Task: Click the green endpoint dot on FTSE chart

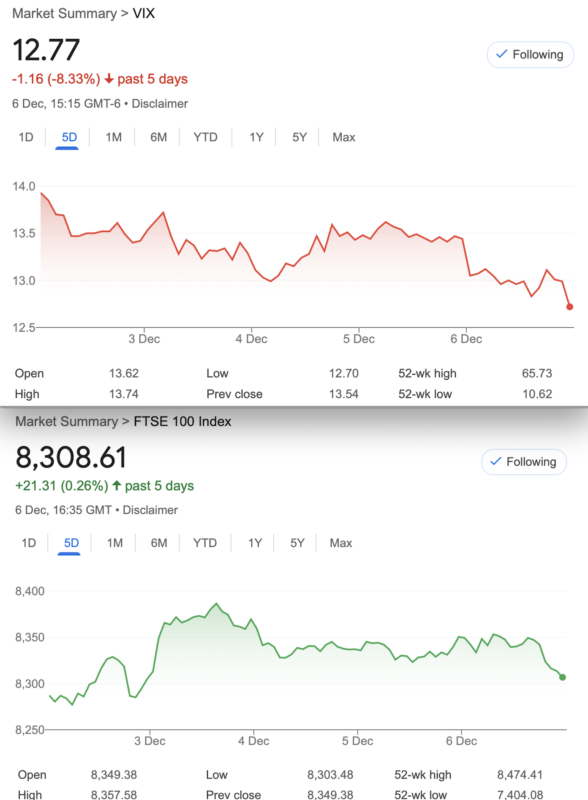Action: tap(562, 677)
